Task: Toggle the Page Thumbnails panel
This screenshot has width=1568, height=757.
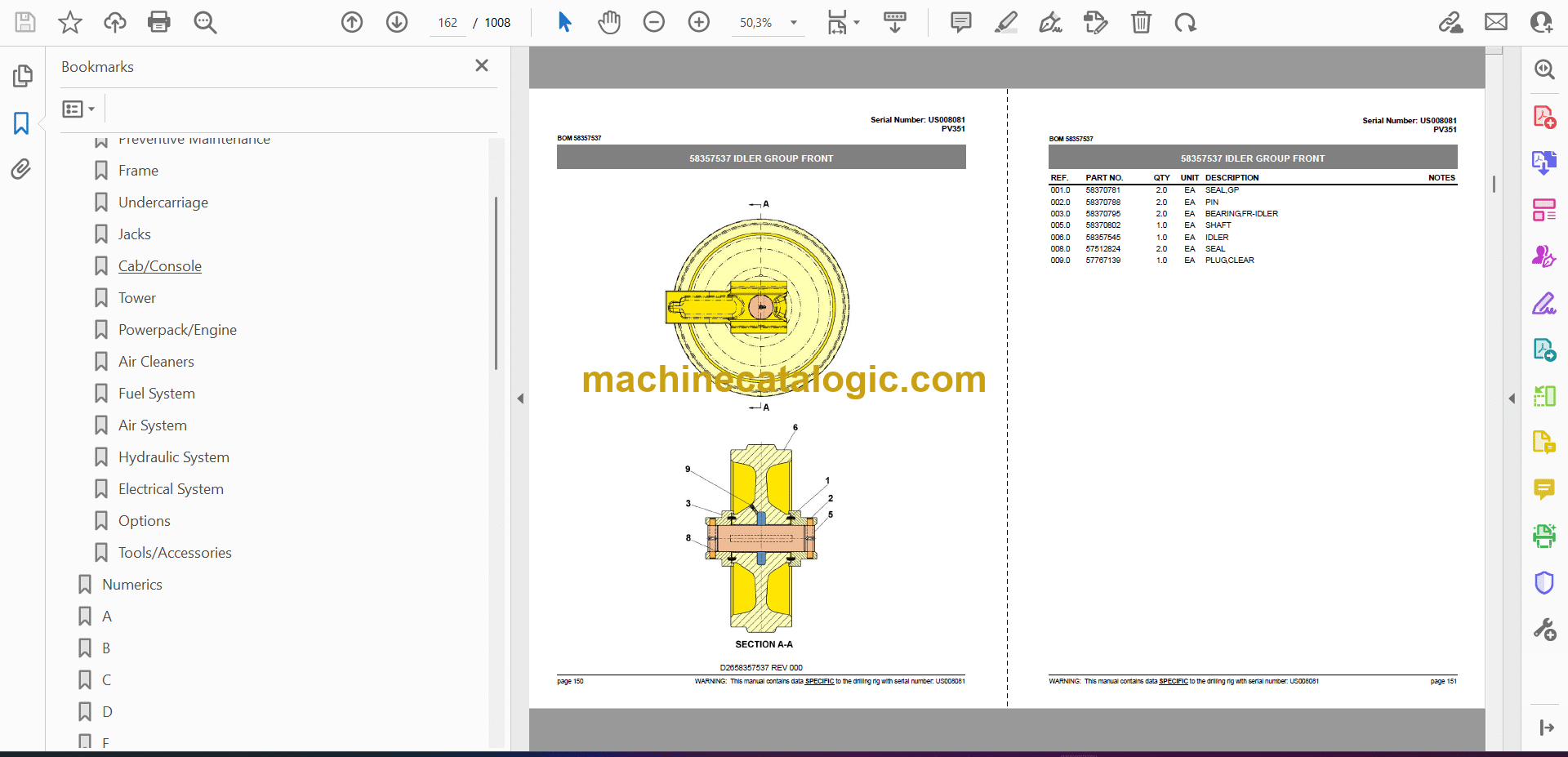Action: click(x=22, y=76)
